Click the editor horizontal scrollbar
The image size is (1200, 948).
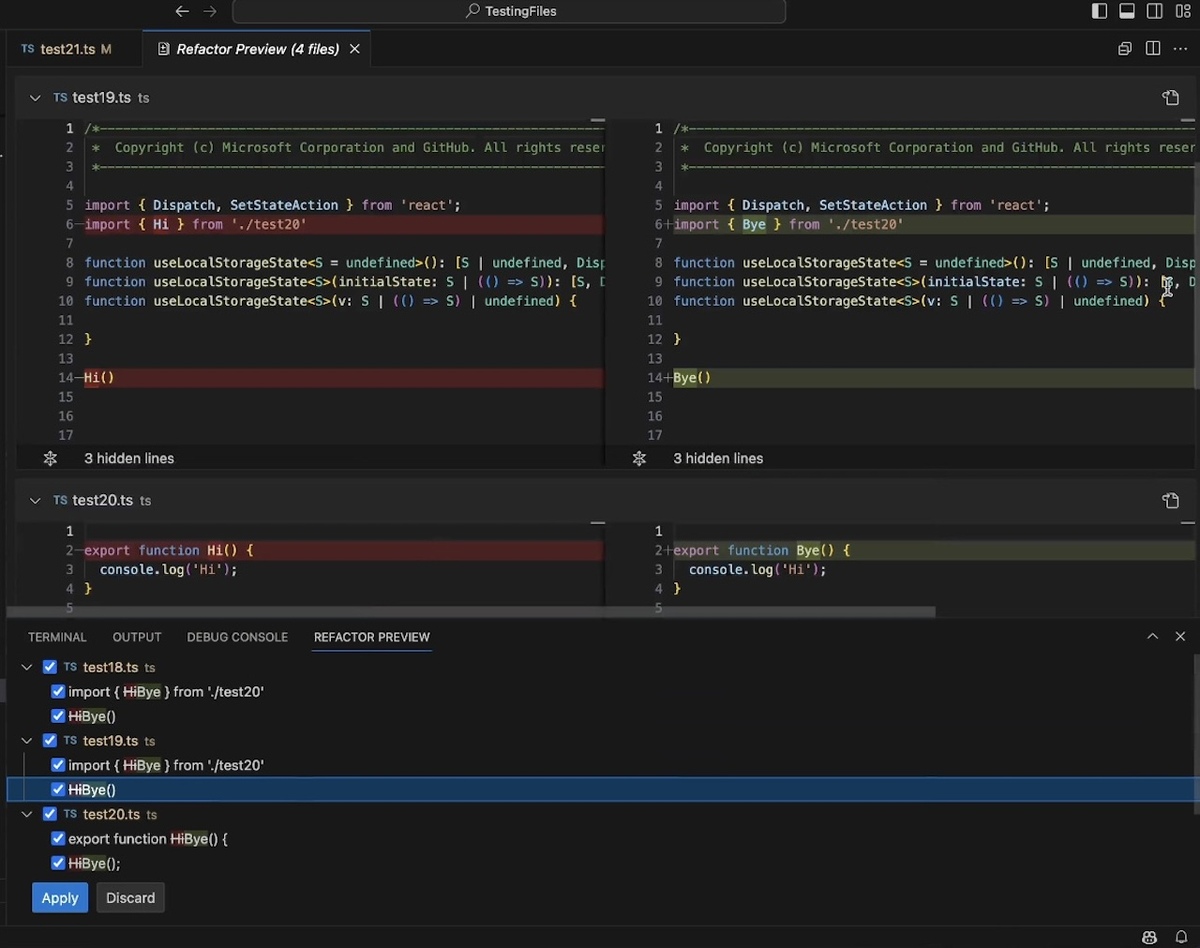(471, 611)
